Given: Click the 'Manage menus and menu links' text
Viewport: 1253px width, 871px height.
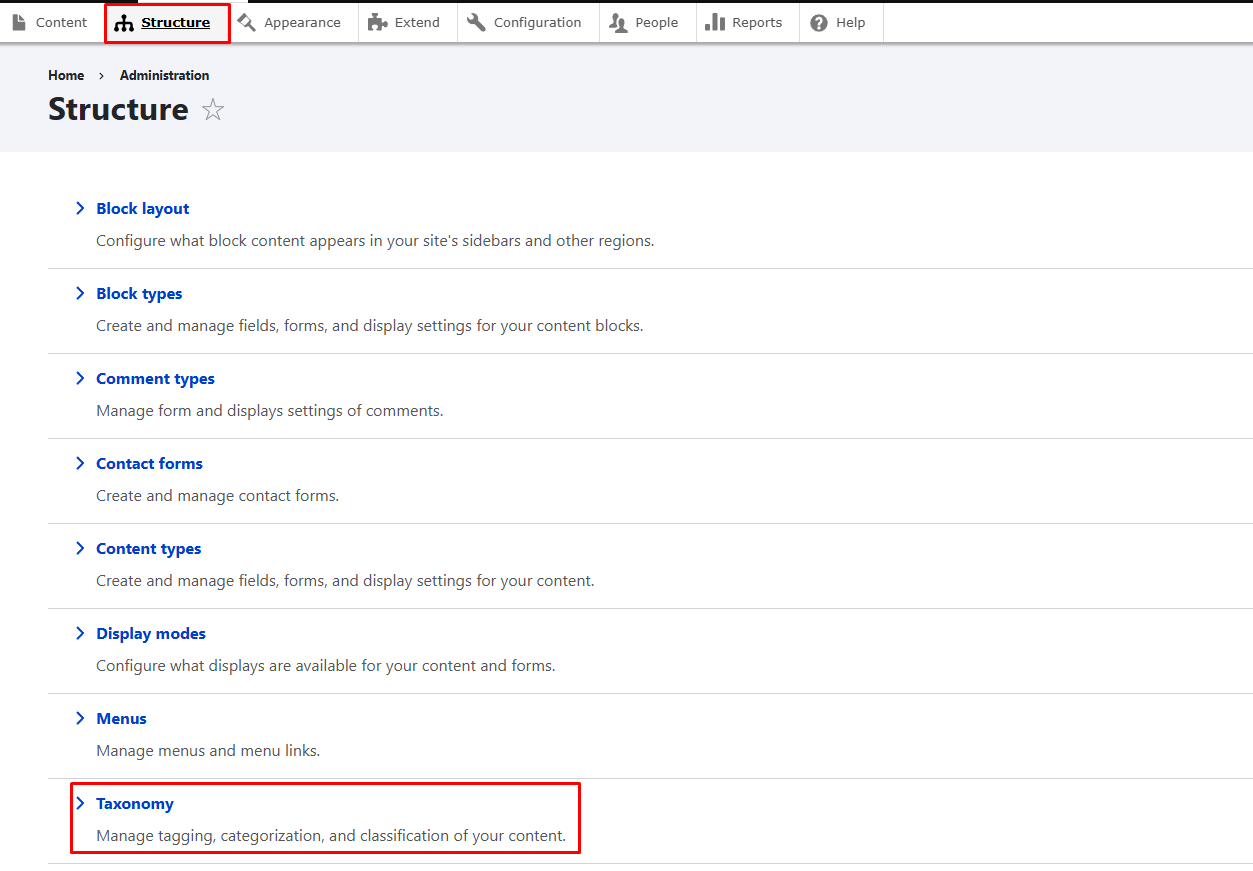Looking at the screenshot, I should coord(208,750).
